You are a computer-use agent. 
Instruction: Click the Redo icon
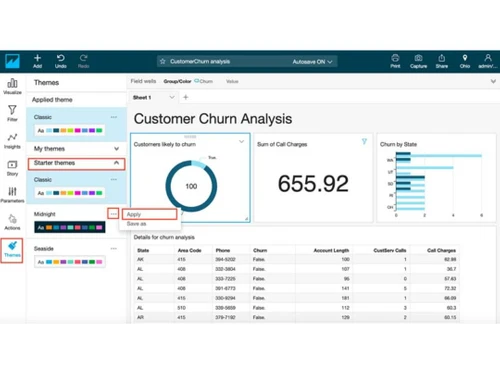tap(83, 58)
